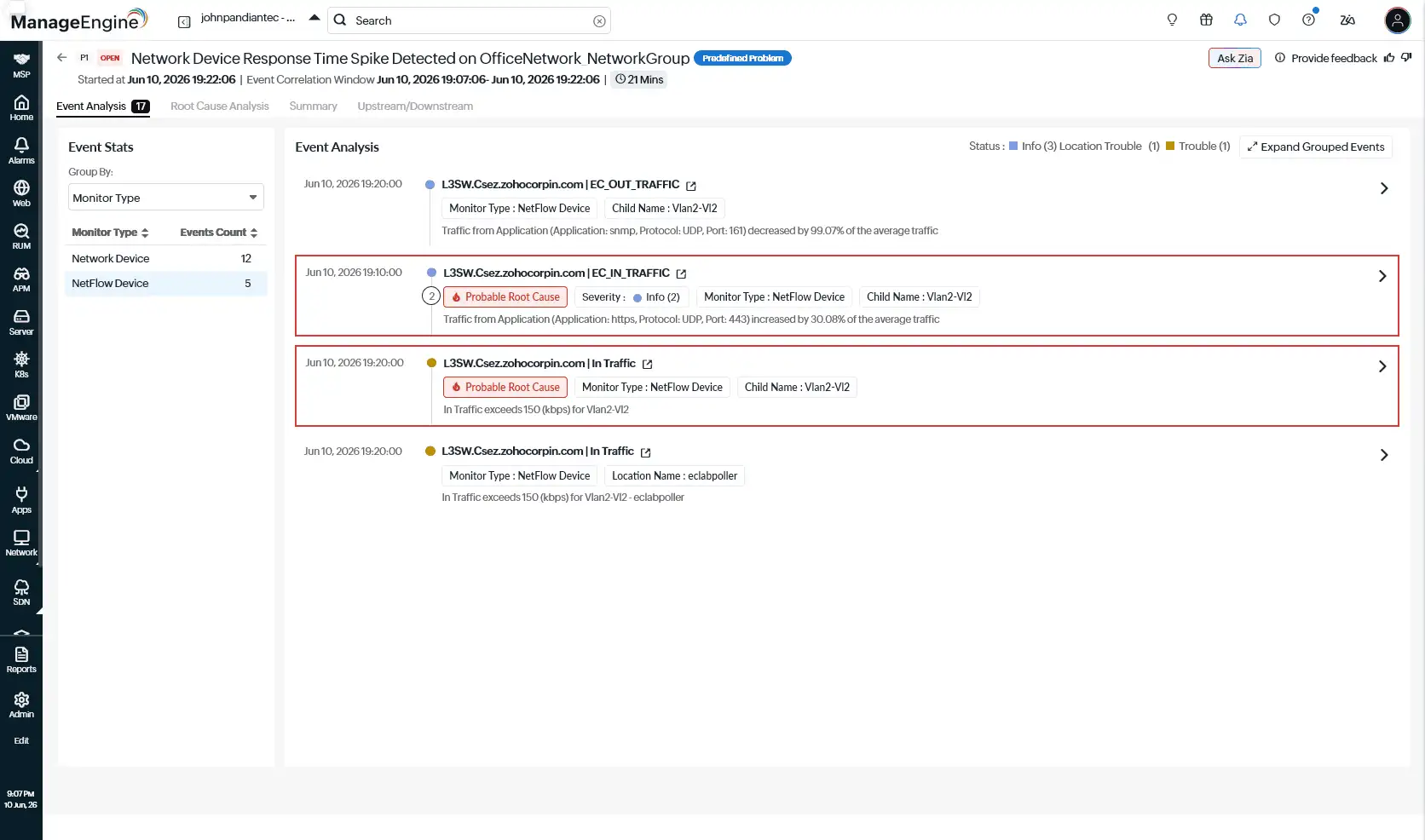Click the Ask Zia button

1234,58
